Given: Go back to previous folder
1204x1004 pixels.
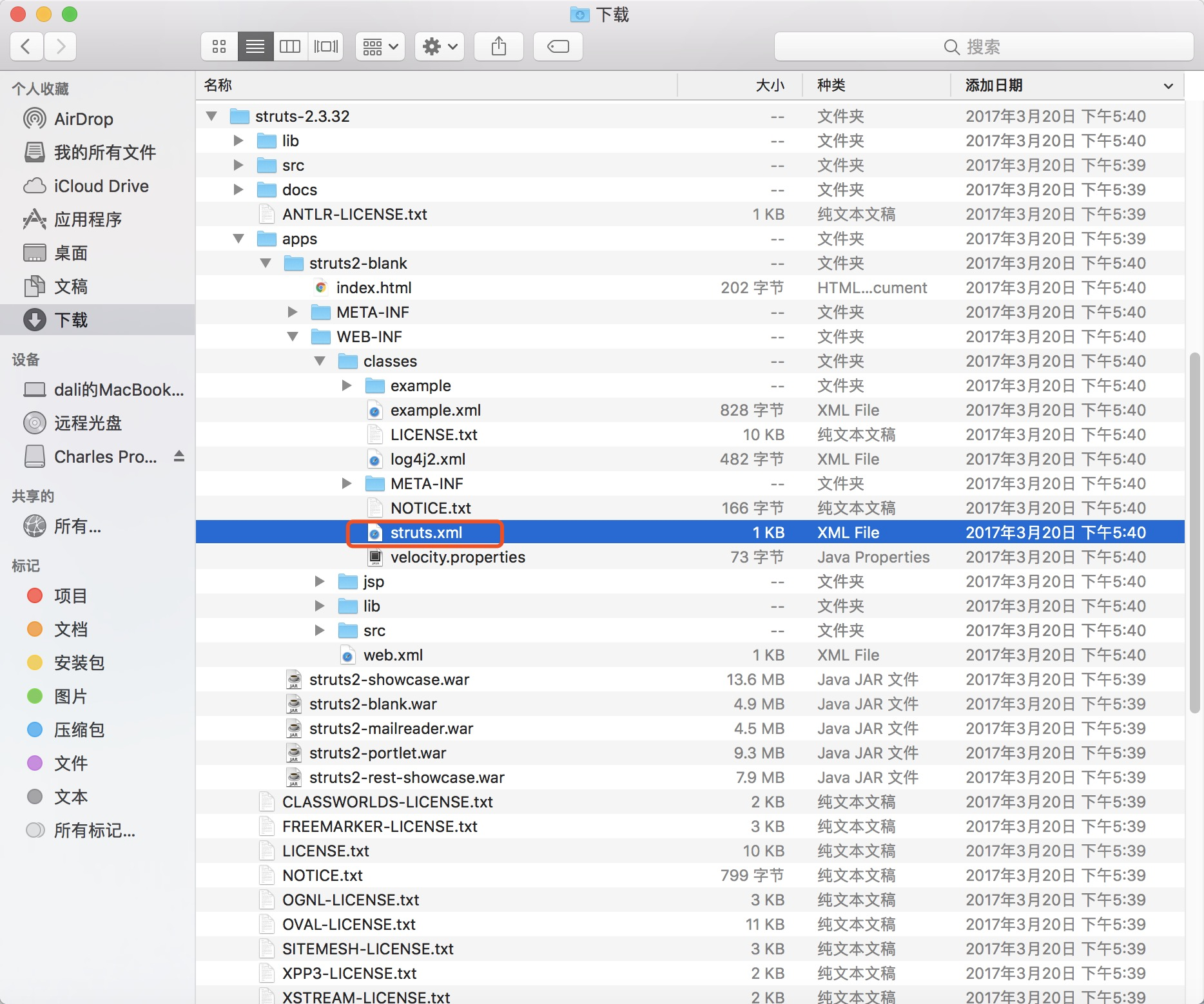Looking at the screenshot, I should coord(26,46).
